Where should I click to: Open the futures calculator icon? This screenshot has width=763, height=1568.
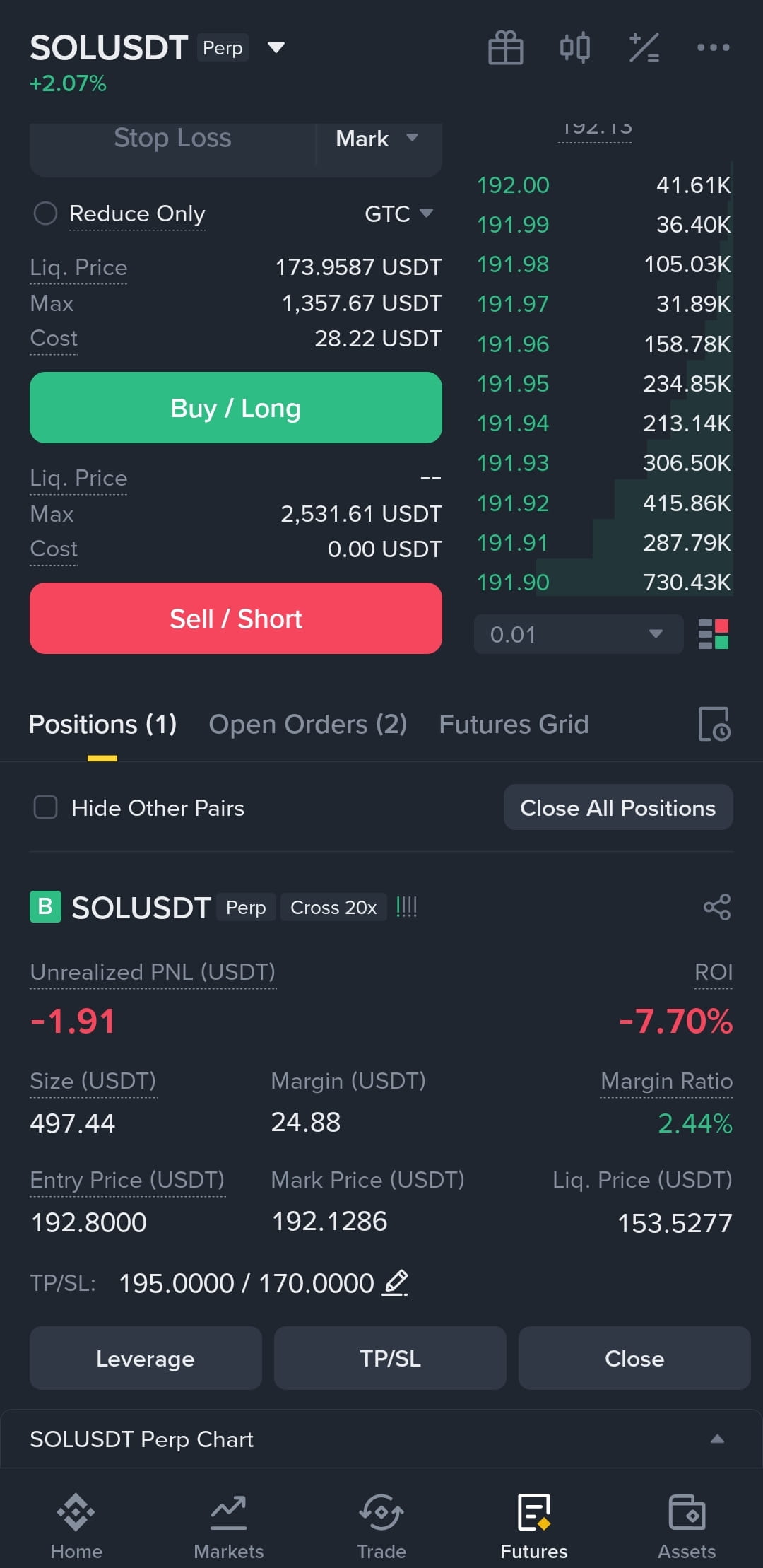pyautogui.click(x=644, y=48)
